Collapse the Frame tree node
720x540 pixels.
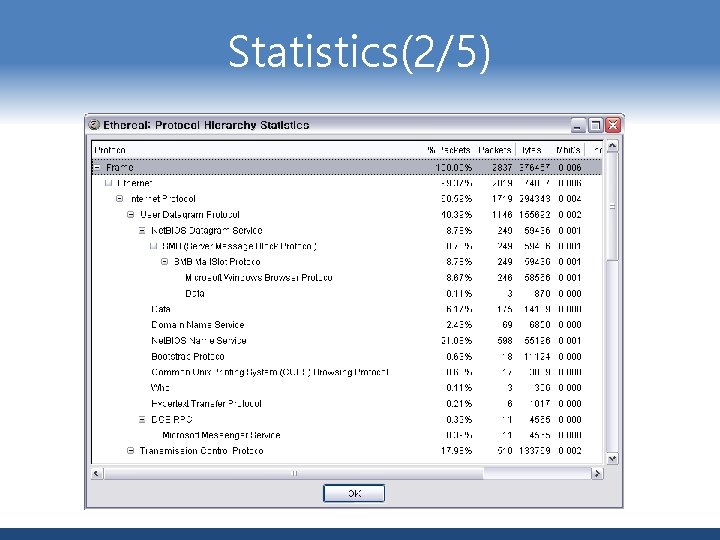[96, 168]
